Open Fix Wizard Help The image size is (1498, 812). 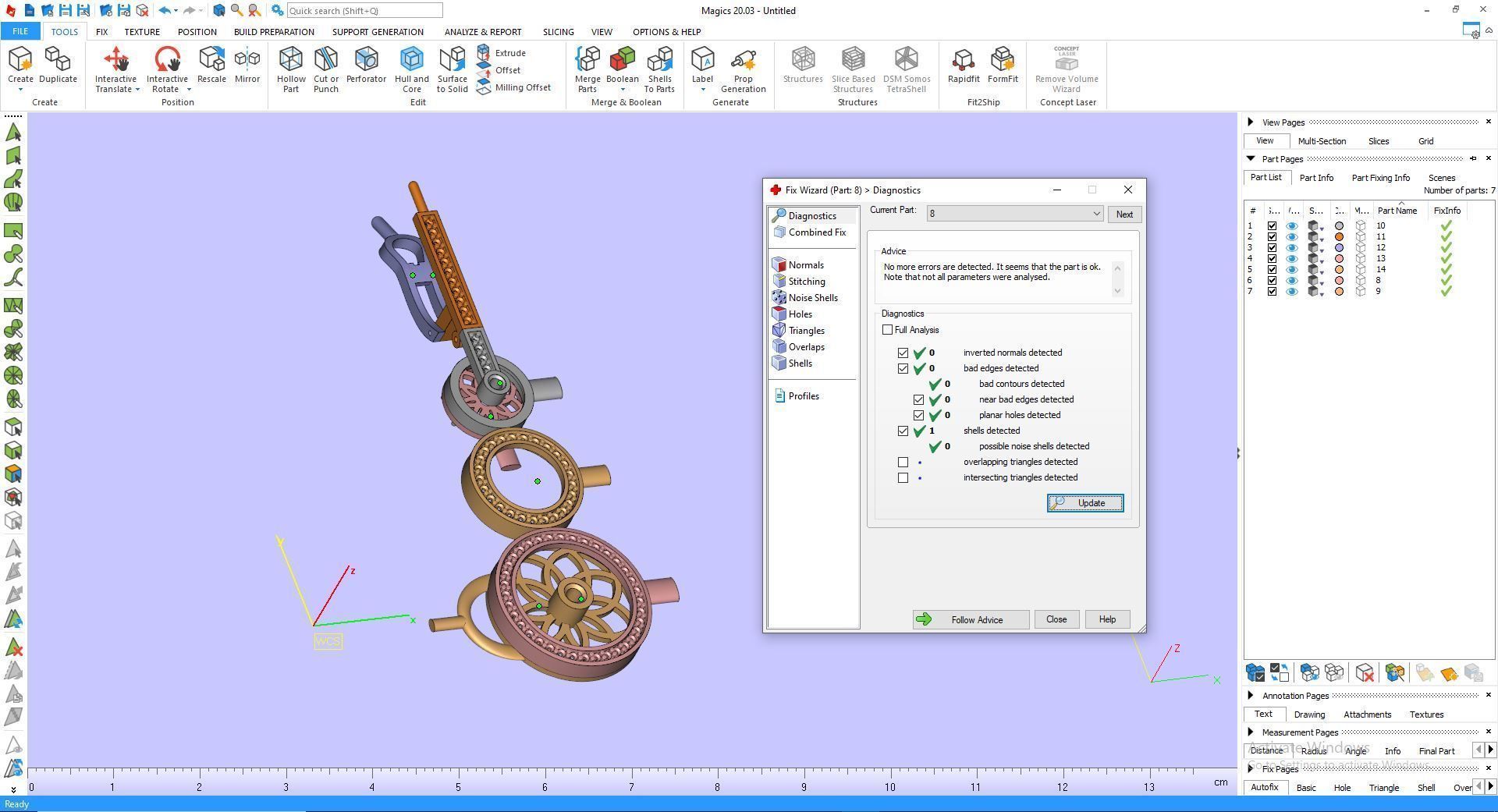1107,619
